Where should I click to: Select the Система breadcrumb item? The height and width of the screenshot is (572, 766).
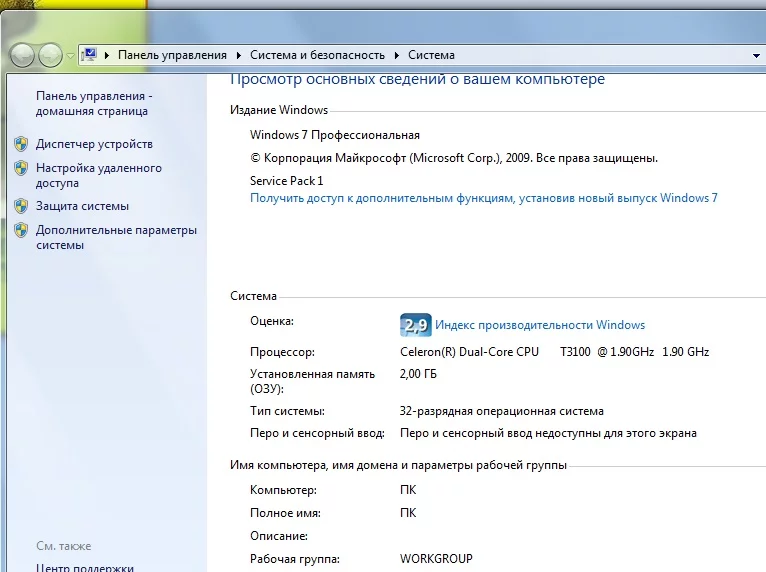pos(431,55)
